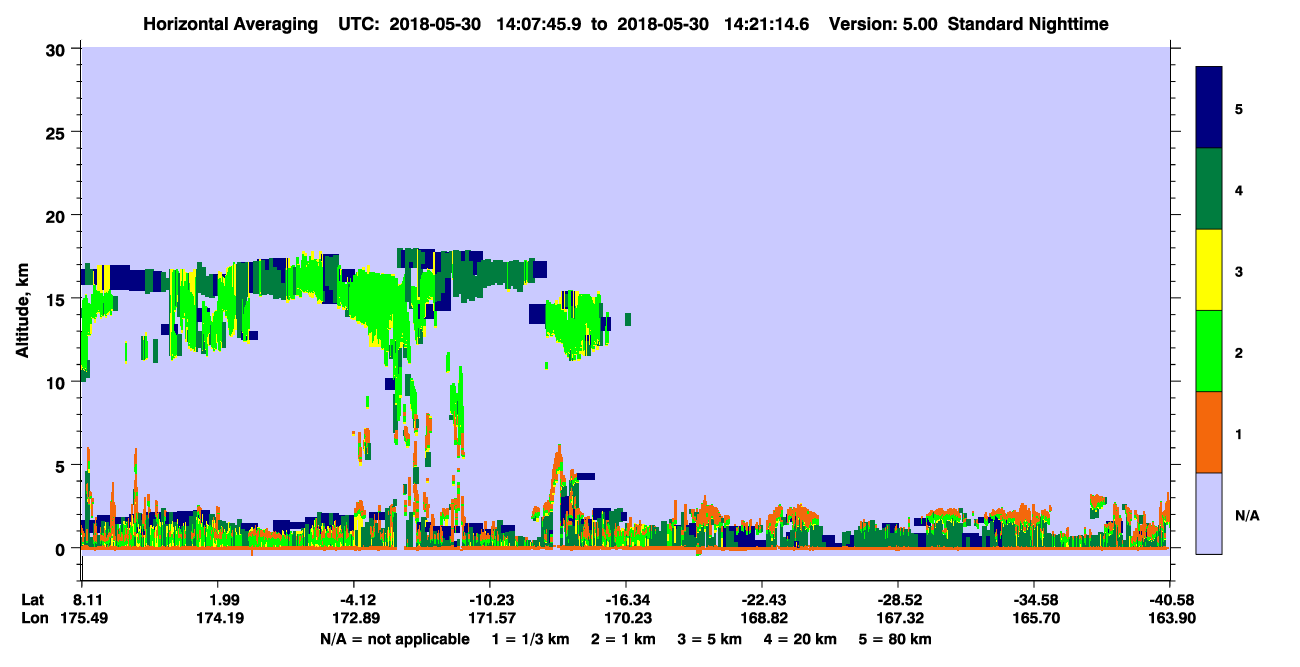
Task: Click the 'Altitude, km' axis label
Action: [x=22, y=308]
